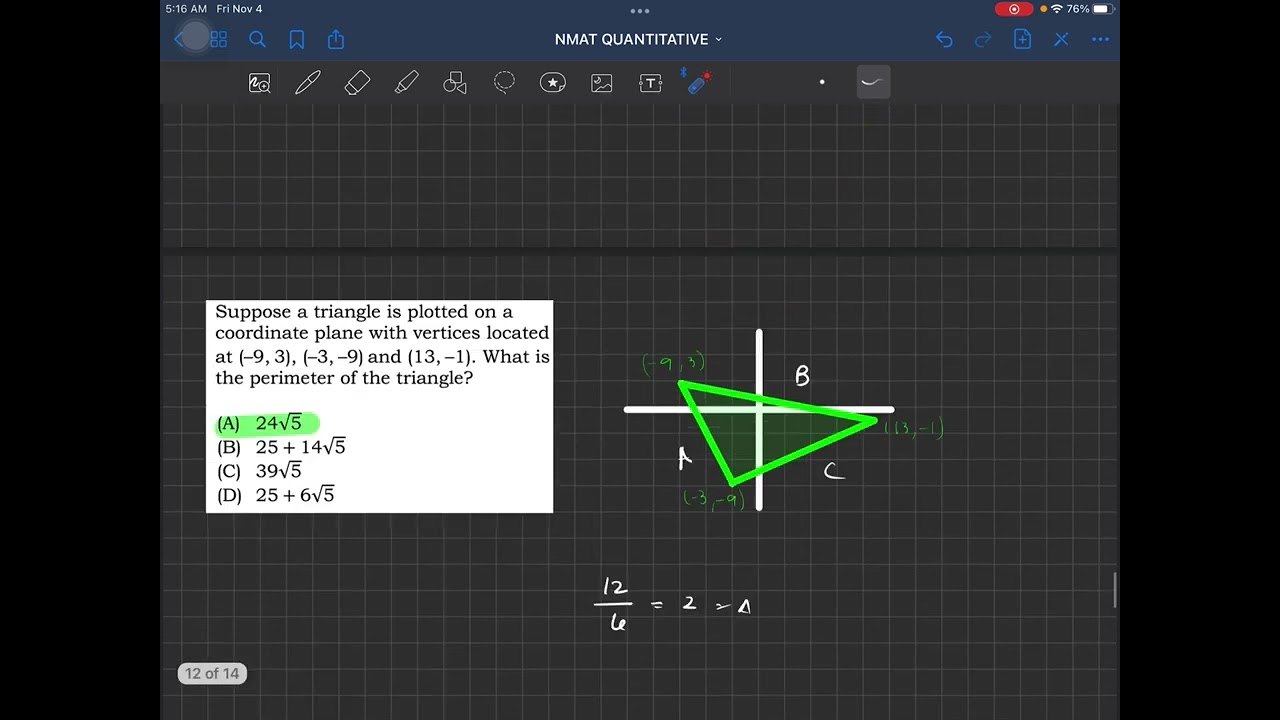Select the zoom window tool
Screen dimensions: 1280x720
tap(259, 83)
